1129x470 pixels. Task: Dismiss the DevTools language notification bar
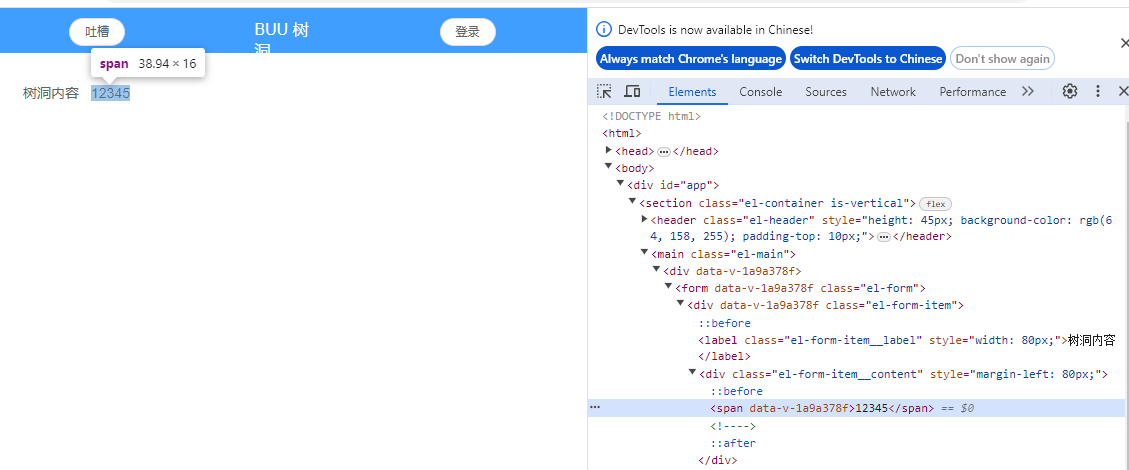coord(1123,43)
